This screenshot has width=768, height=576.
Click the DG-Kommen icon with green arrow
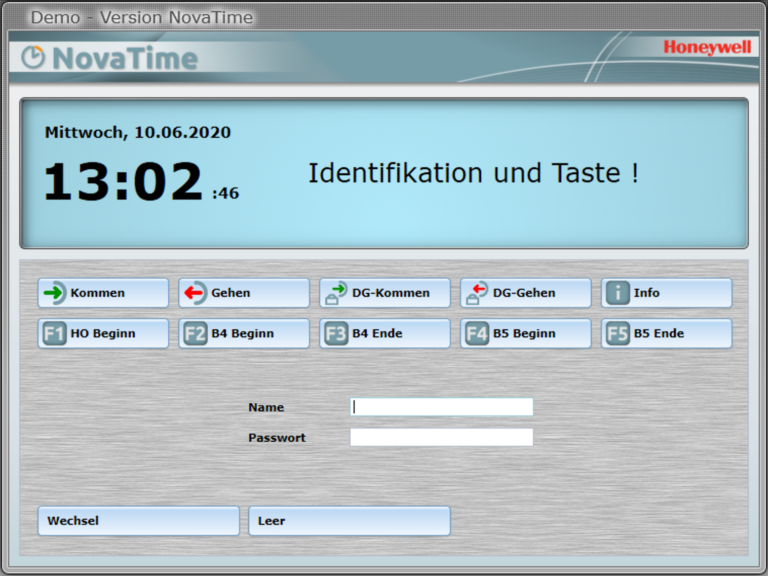coord(336,293)
